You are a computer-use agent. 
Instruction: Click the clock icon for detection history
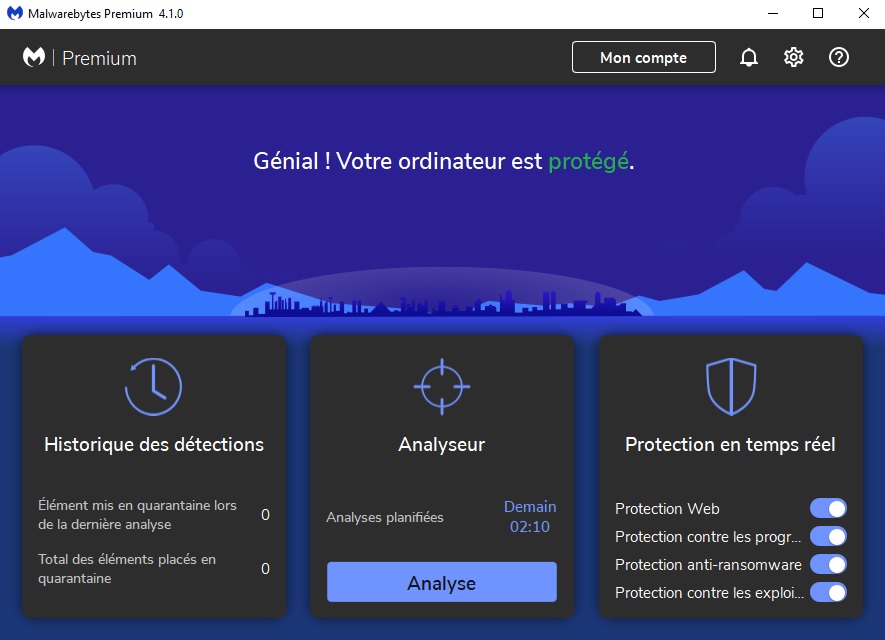tap(154, 387)
